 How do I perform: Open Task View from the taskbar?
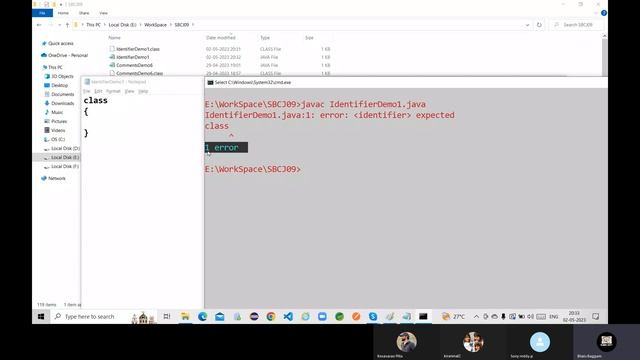click(167, 316)
